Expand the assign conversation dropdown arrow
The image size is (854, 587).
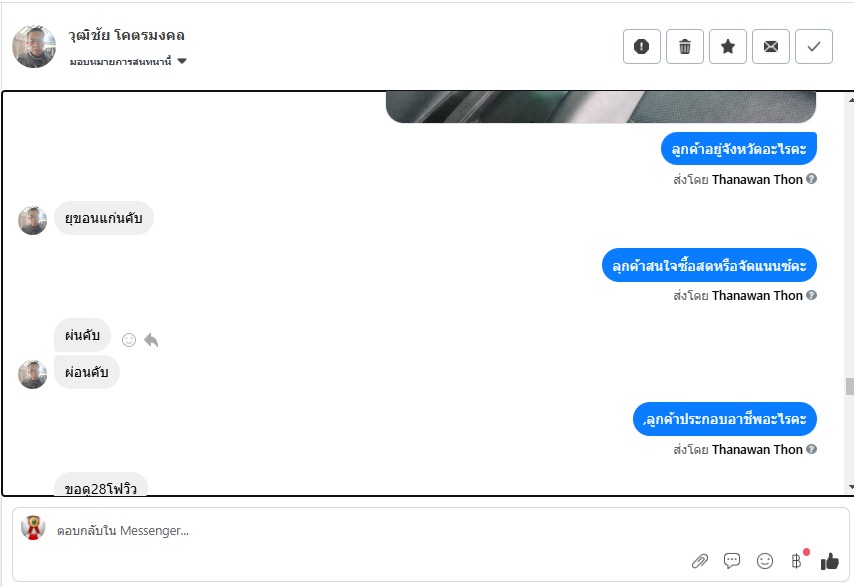click(182, 61)
